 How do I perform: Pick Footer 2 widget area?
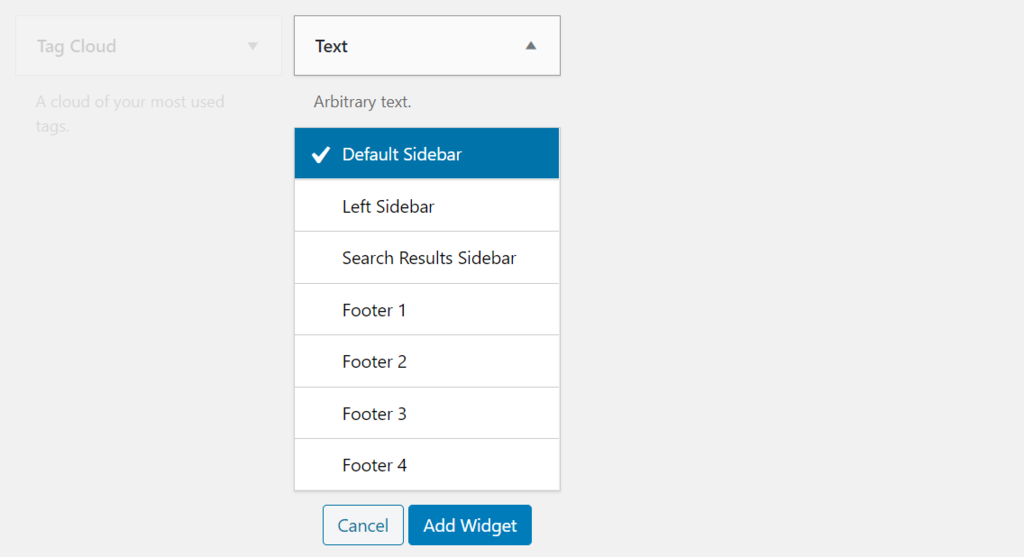point(374,362)
